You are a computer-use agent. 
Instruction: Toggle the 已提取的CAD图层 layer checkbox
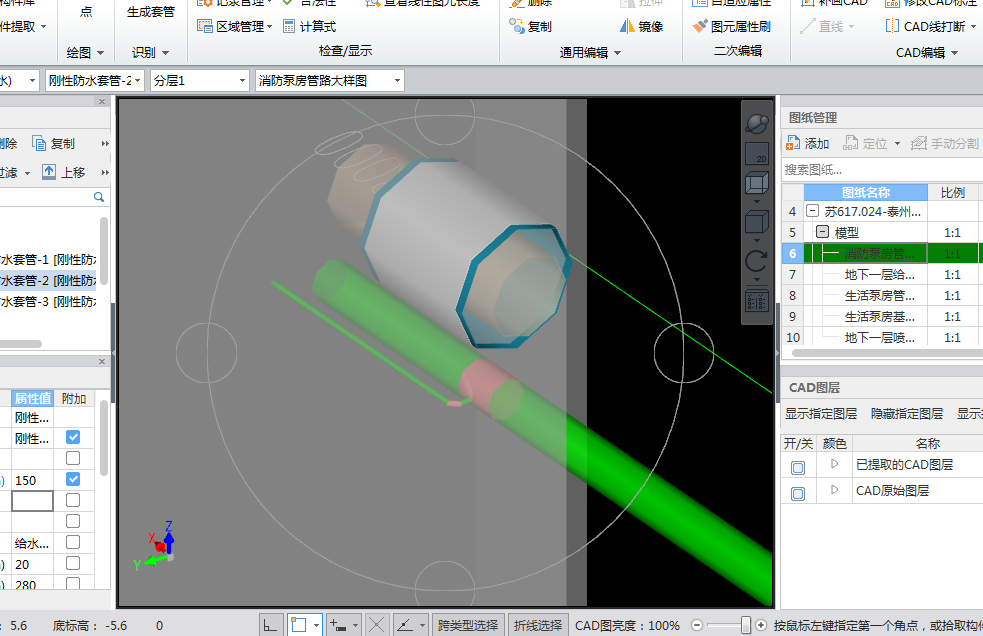(x=798, y=467)
